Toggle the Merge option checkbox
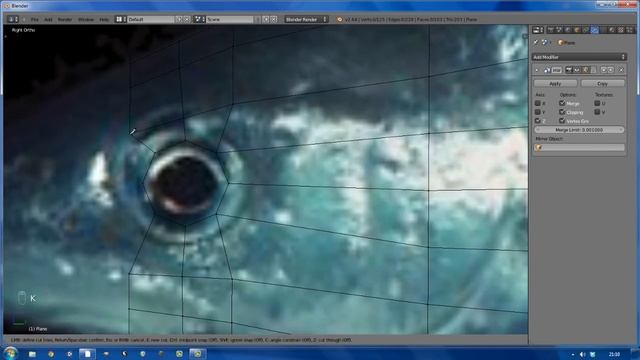Image resolution: width=640 pixels, height=360 pixels. tap(562, 103)
